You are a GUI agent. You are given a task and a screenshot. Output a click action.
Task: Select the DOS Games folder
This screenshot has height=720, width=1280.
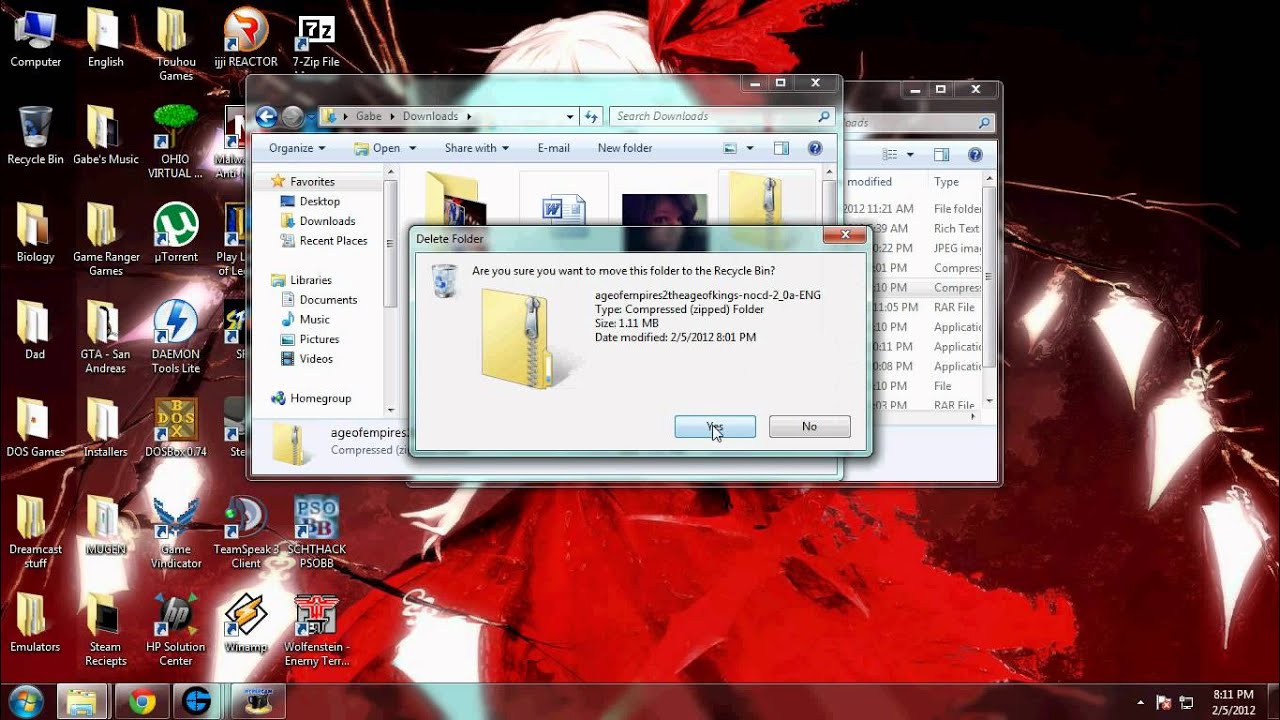point(36,428)
